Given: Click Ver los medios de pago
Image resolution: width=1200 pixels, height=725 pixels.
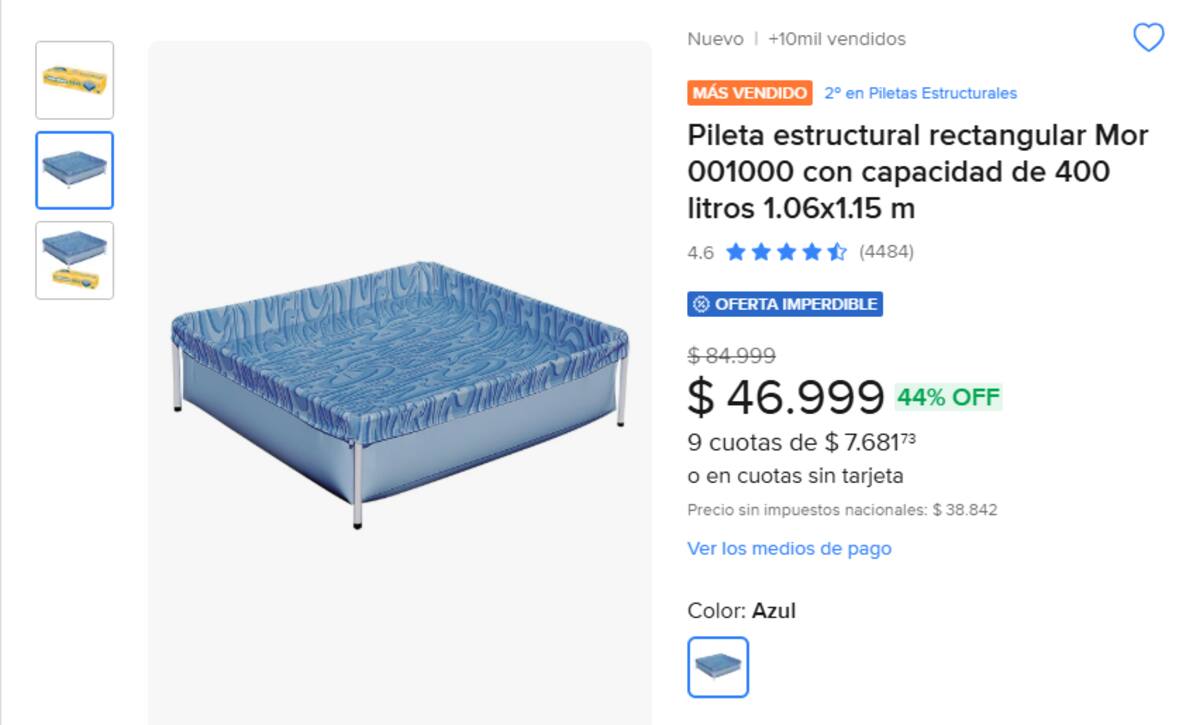Looking at the screenshot, I should (789, 548).
